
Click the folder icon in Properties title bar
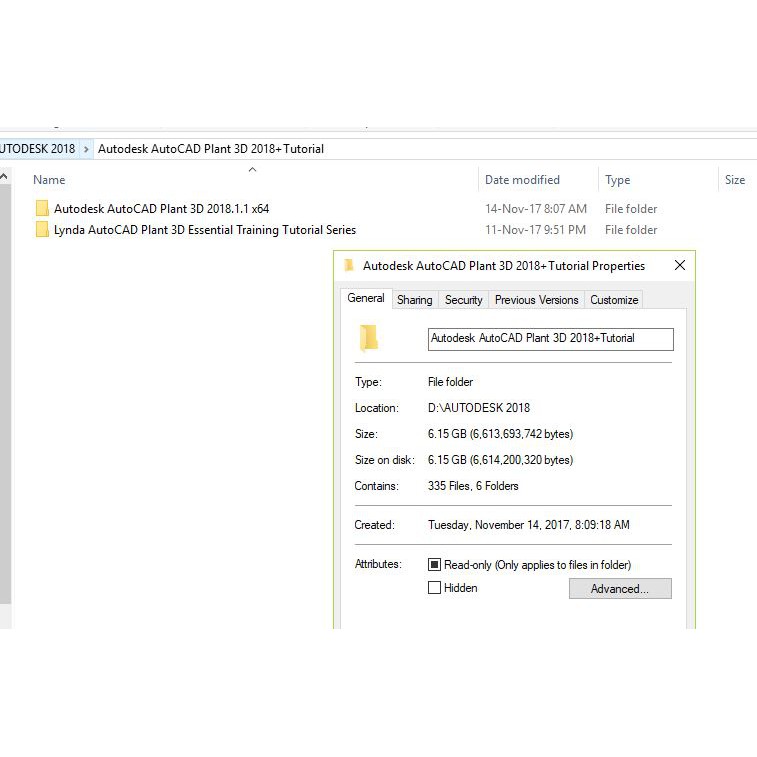coord(349,266)
